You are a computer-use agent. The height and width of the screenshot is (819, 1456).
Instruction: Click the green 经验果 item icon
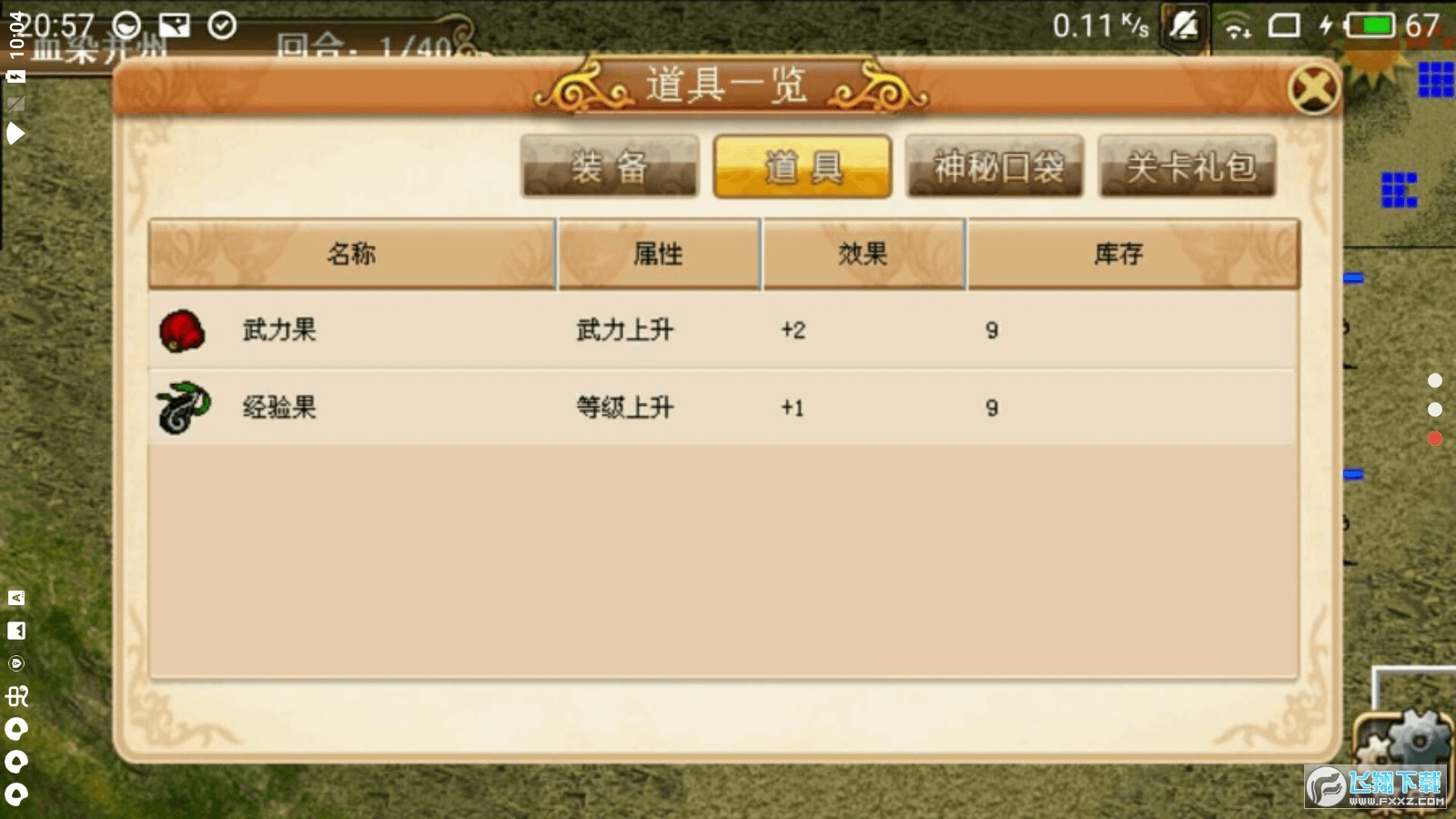(x=183, y=407)
